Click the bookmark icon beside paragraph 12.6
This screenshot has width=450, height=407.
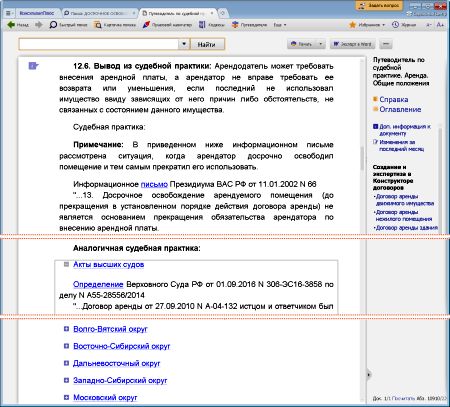[x=33, y=66]
